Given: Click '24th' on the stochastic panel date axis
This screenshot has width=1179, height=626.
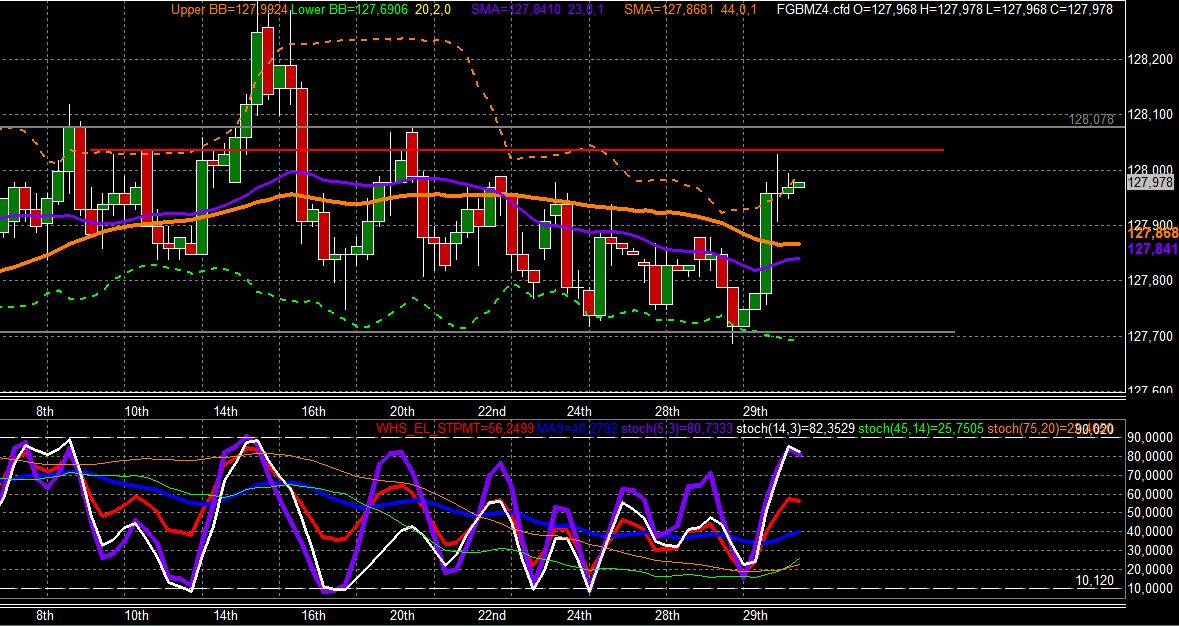Looking at the screenshot, I should (579, 615).
